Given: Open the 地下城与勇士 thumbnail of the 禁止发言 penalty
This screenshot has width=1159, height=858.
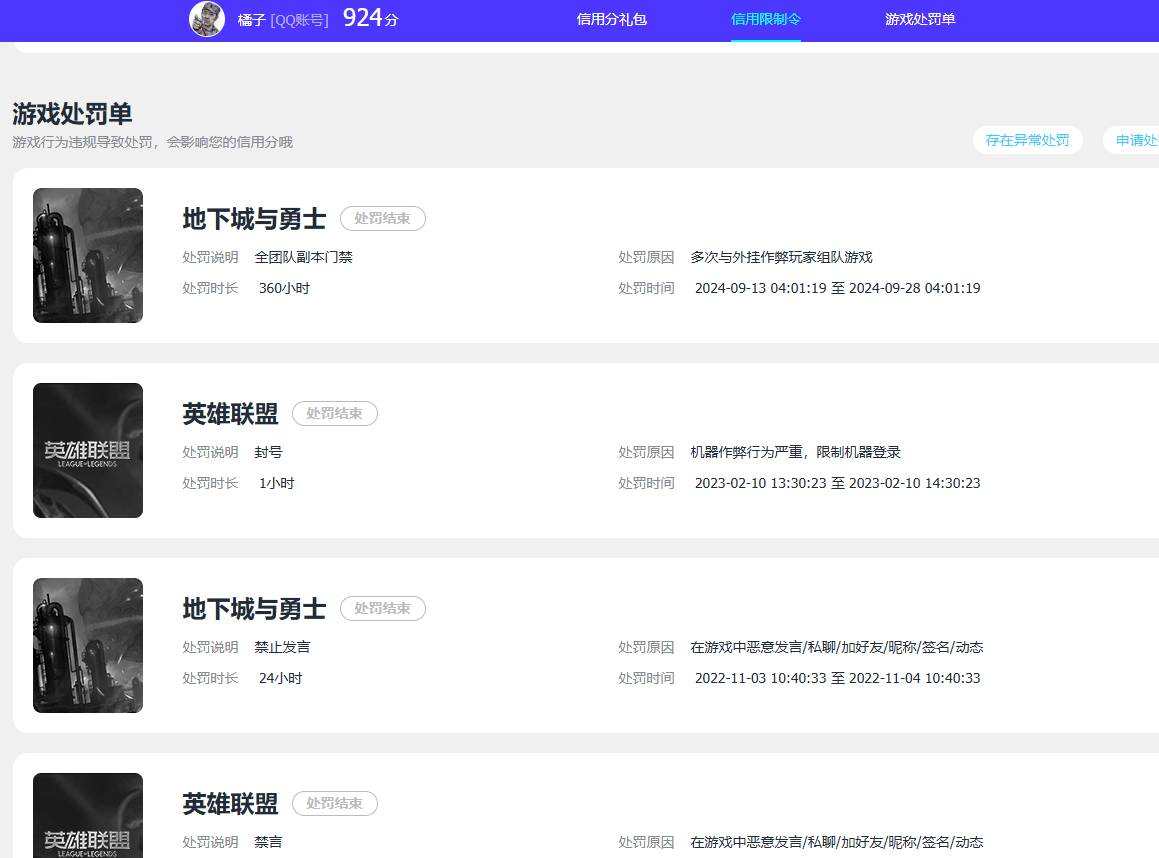Looking at the screenshot, I should coord(88,645).
